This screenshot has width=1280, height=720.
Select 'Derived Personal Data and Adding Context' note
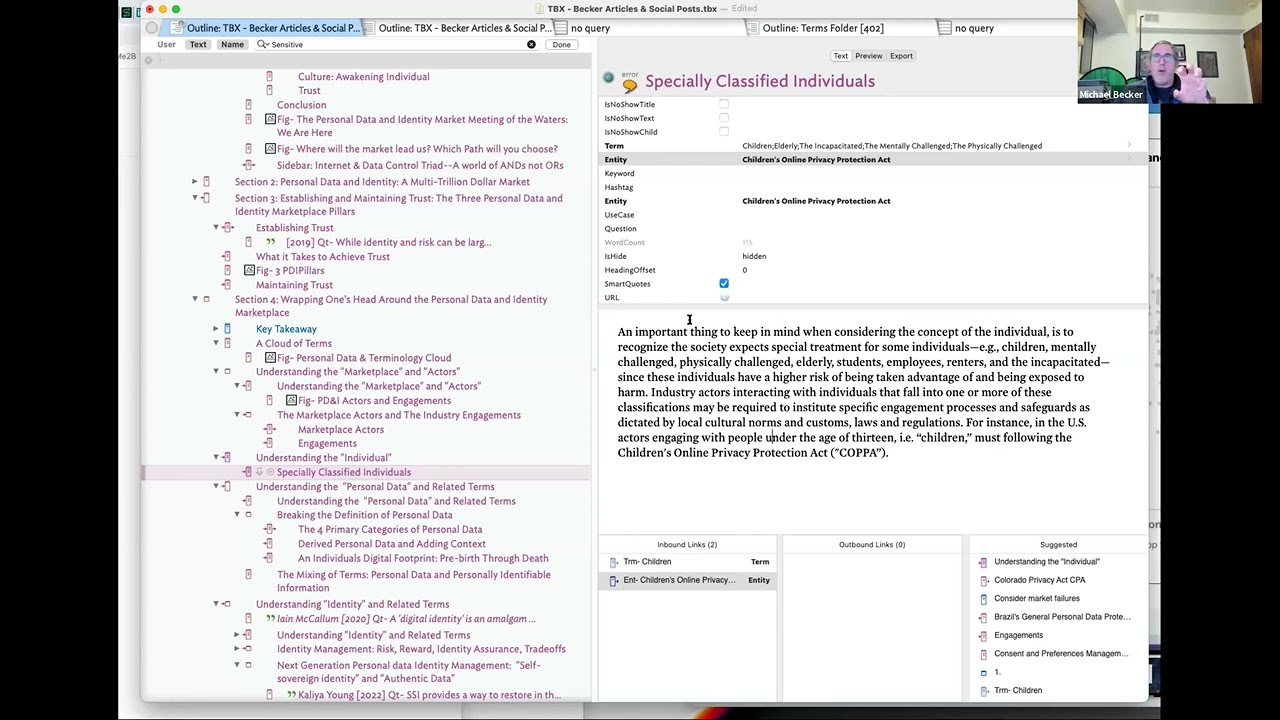[391, 544]
